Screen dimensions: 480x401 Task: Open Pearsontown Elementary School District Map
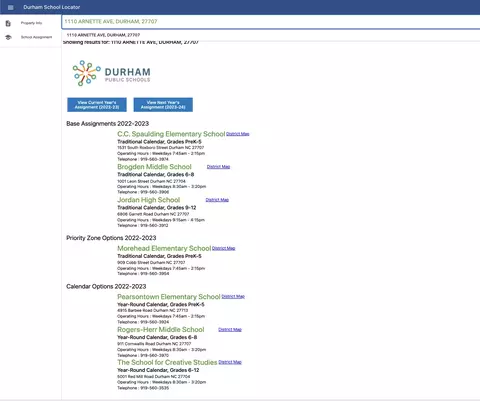point(233,297)
